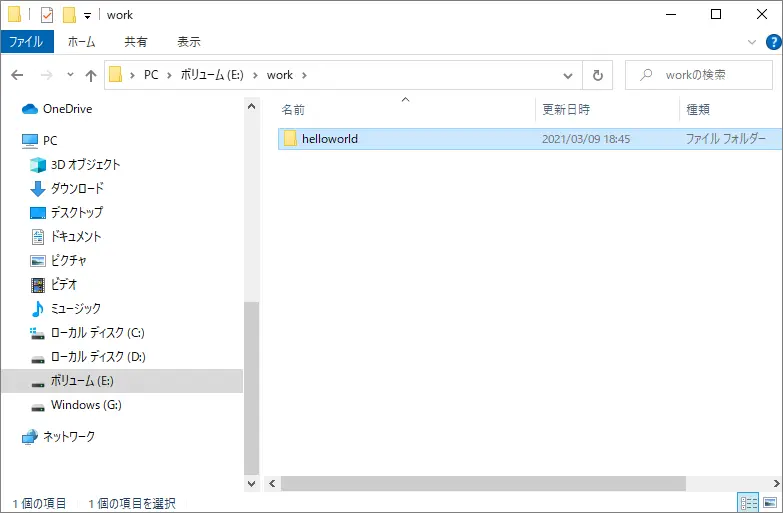Select the OneDrive cloud icon in sidebar
783x513 pixels.
[30, 109]
